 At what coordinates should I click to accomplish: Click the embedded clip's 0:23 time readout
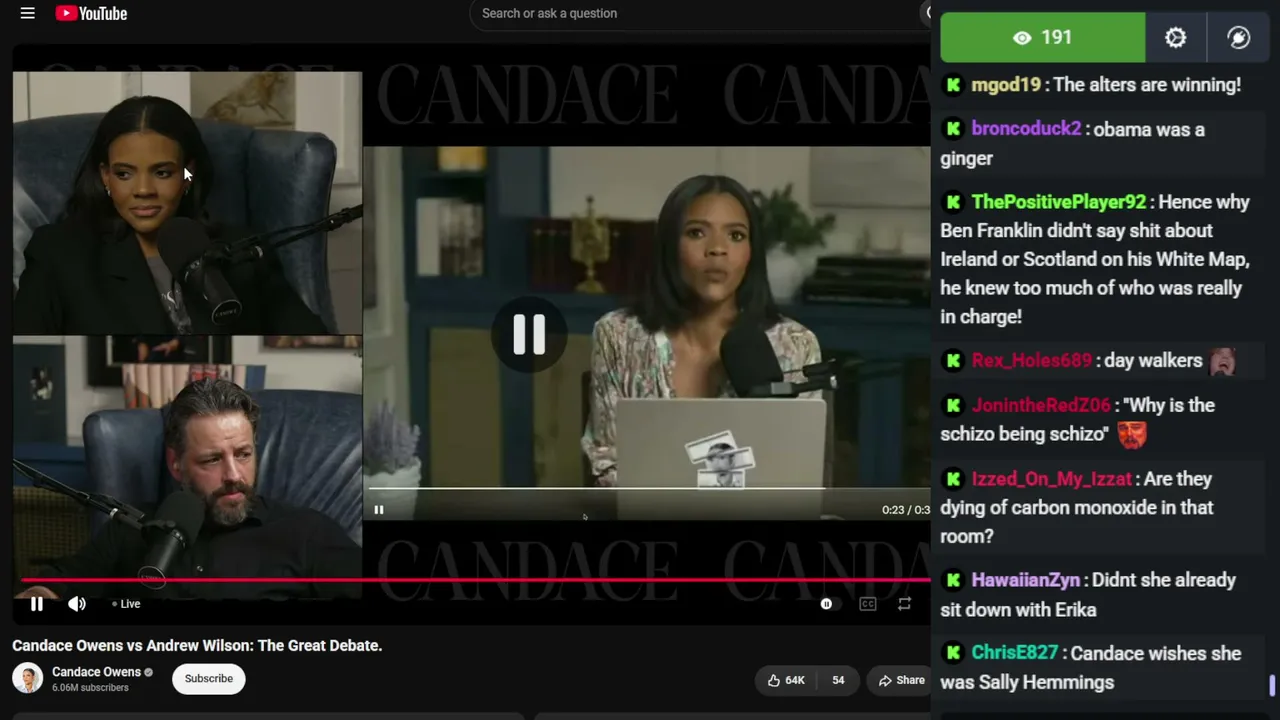point(906,510)
